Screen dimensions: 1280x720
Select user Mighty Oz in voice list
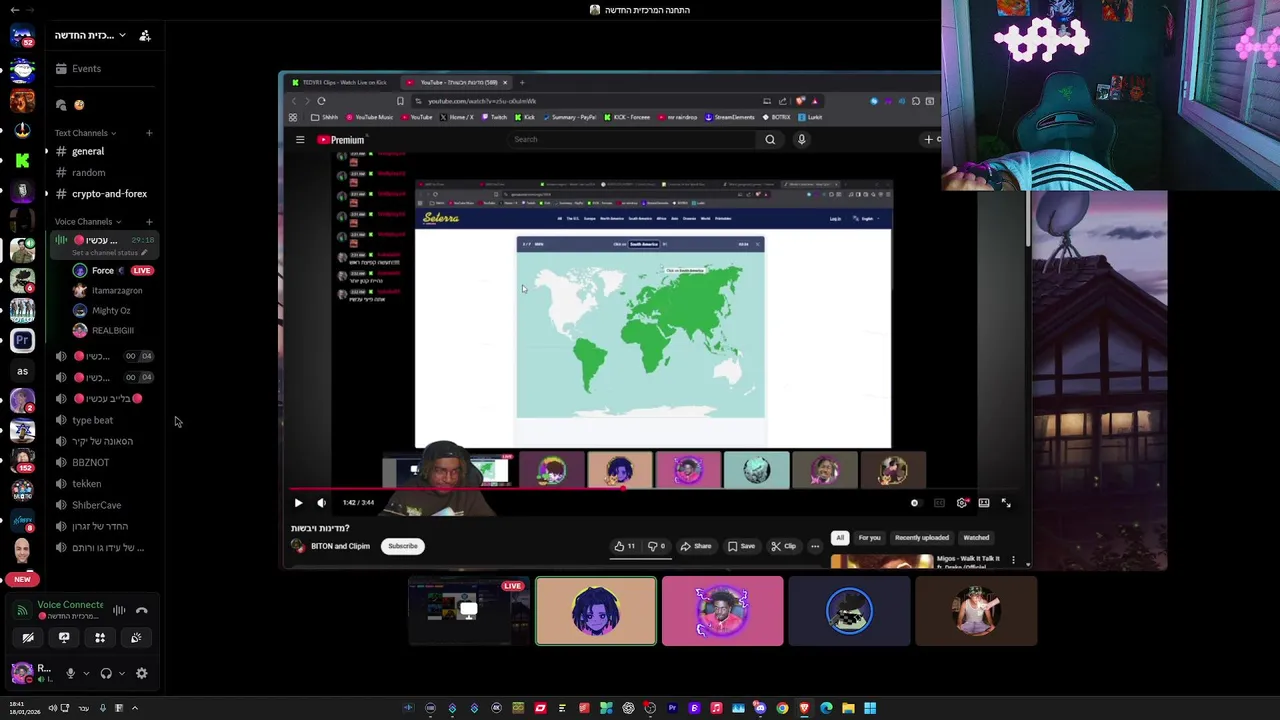tap(111, 310)
